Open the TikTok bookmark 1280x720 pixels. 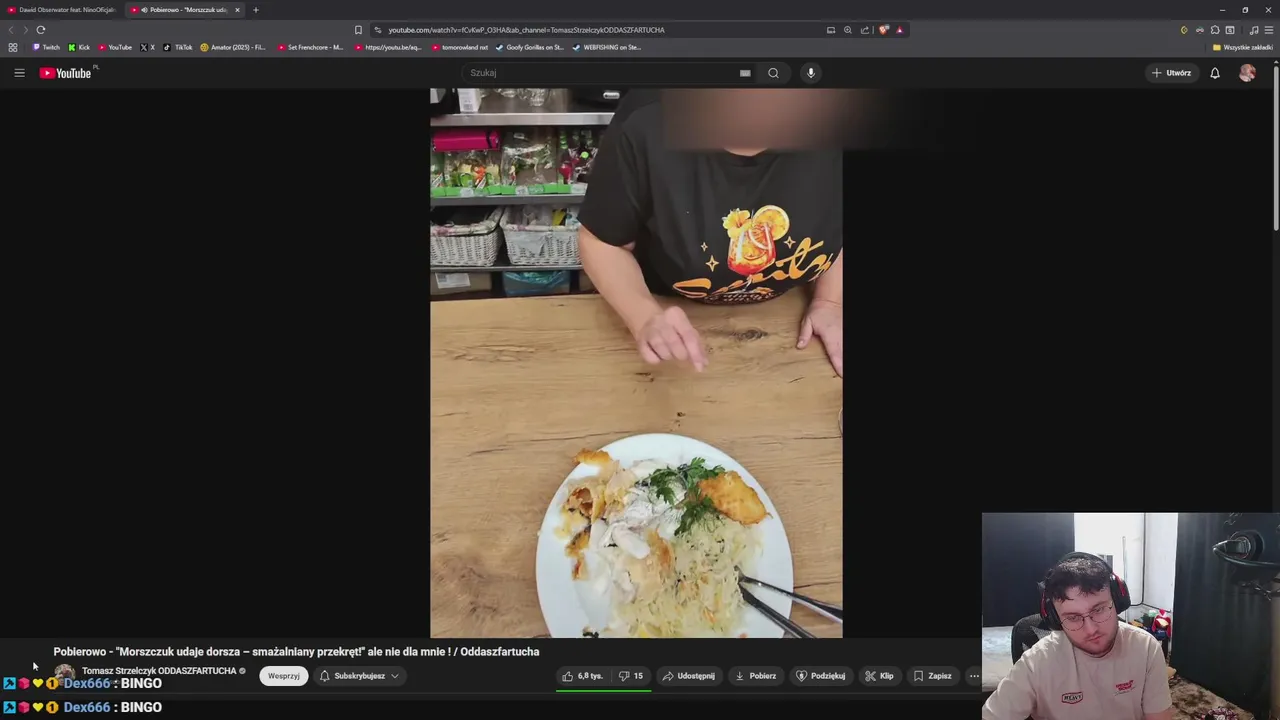(177, 47)
